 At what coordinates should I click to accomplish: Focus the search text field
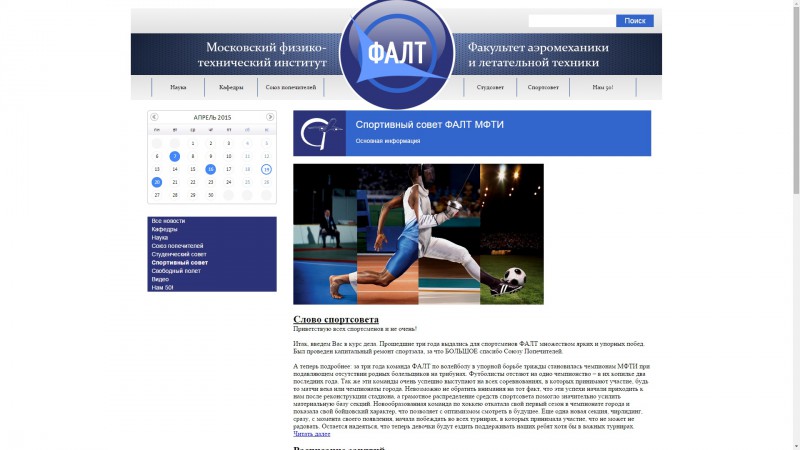[x=572, y=20]
